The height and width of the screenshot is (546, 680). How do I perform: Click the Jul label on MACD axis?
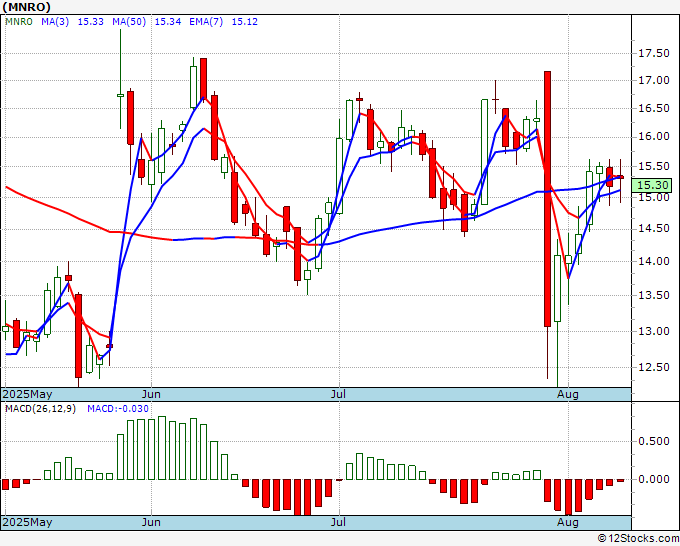338,522
